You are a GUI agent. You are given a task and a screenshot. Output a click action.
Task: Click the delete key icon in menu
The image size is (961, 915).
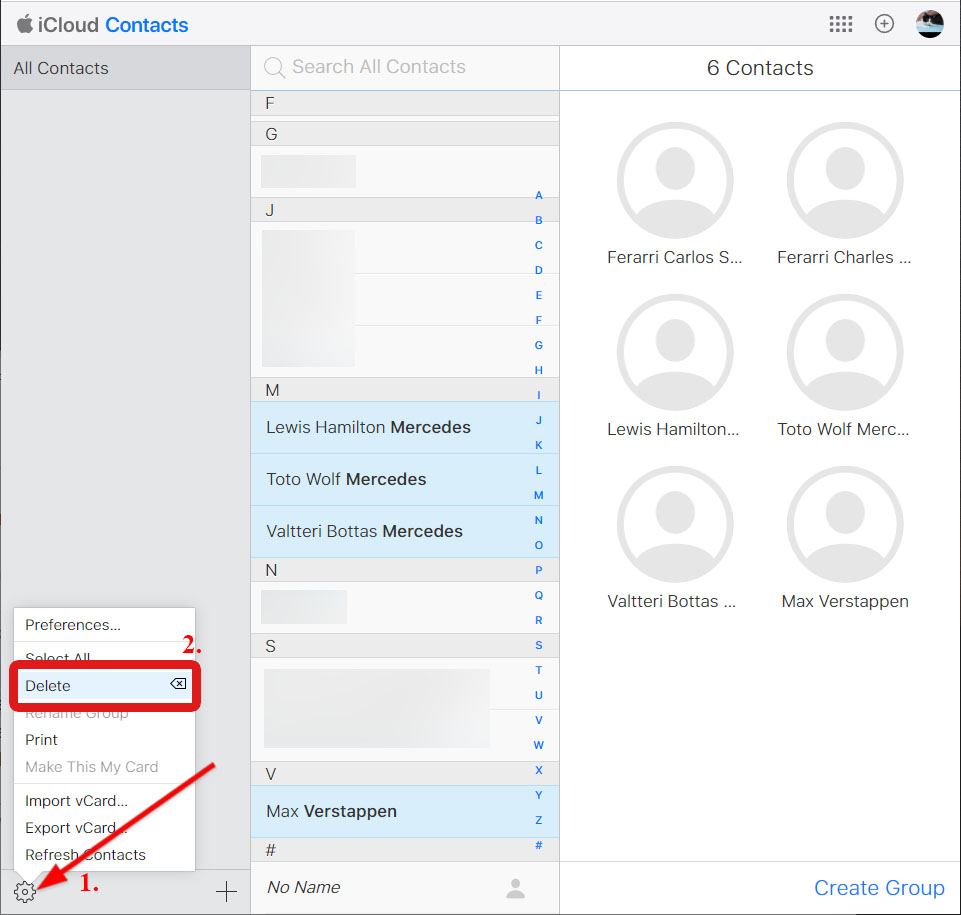[x=178, y=683]
